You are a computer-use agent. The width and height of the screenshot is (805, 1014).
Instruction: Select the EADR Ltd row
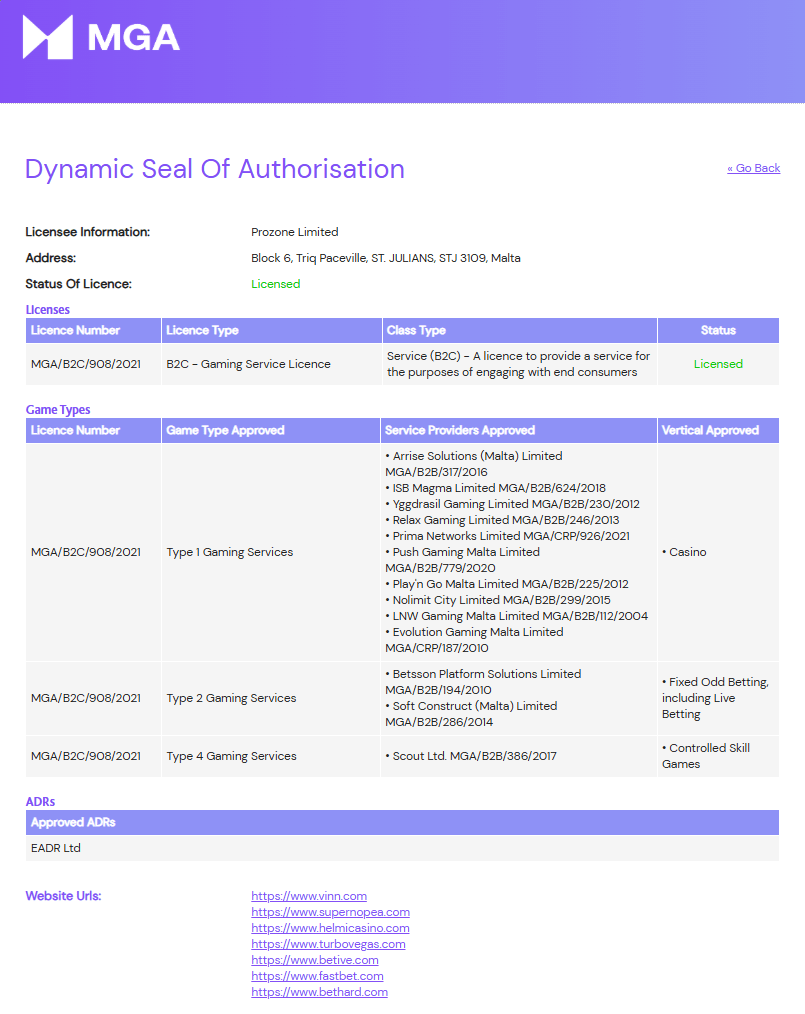[402, 848]
